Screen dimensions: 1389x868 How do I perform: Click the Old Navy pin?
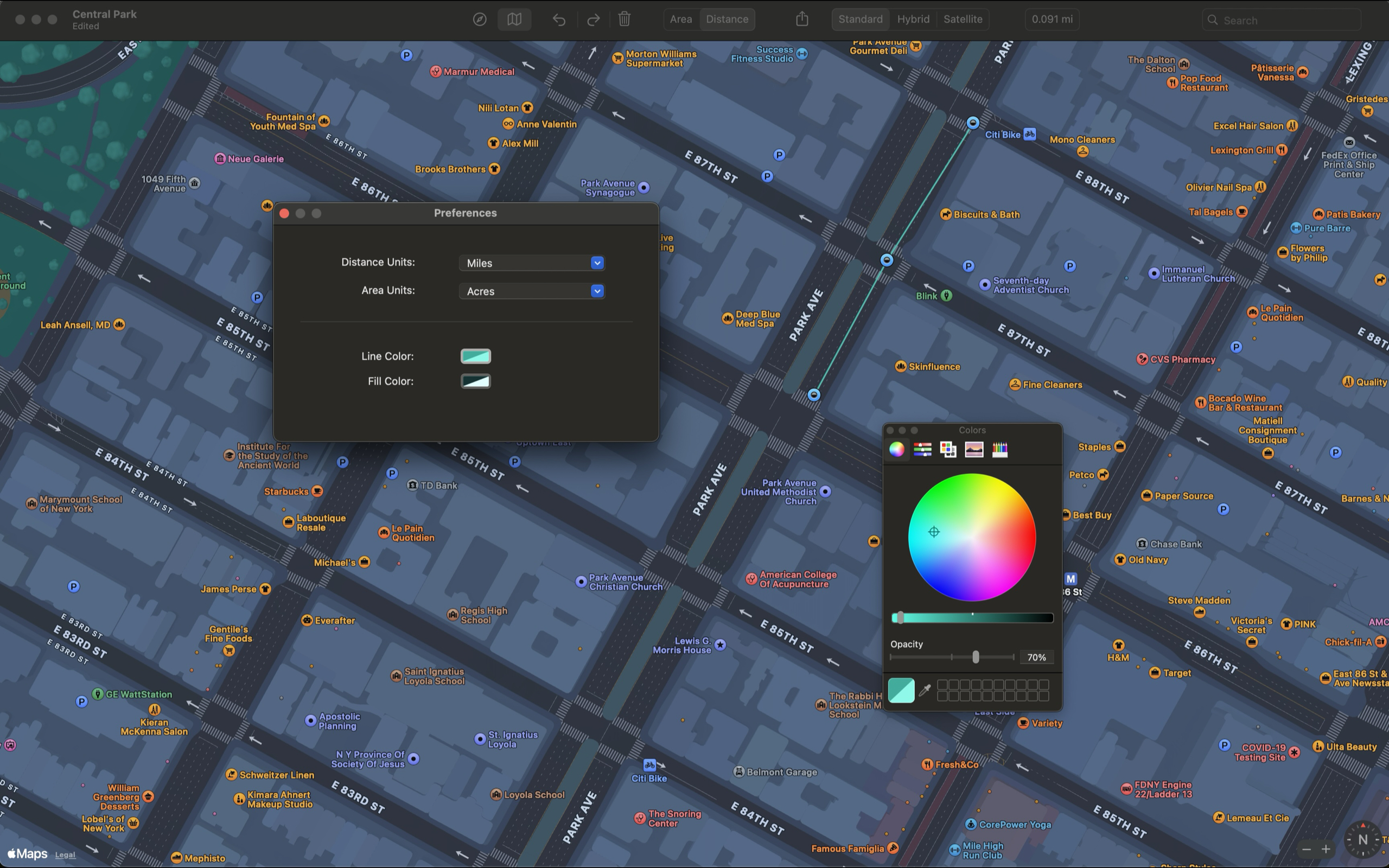pyautogui.click(x=1120, y=559)
